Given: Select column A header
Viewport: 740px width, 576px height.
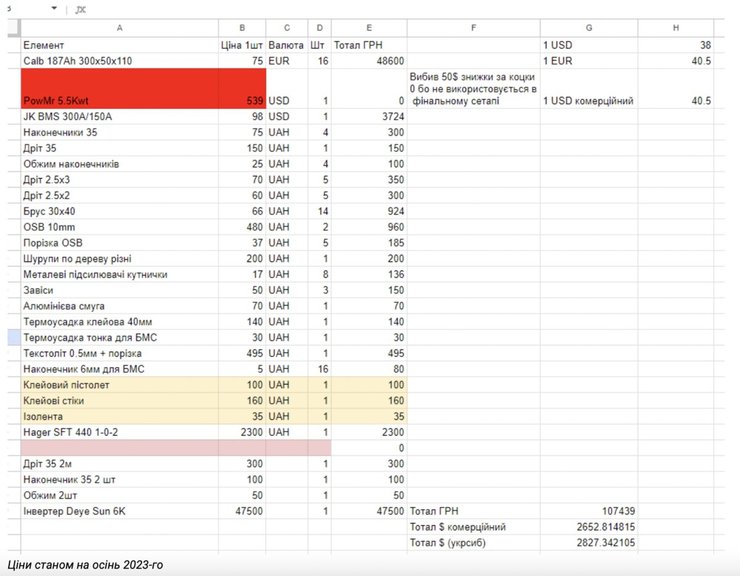Looking at the screenshot, I should pyautogui.click(x=119, y=28).
